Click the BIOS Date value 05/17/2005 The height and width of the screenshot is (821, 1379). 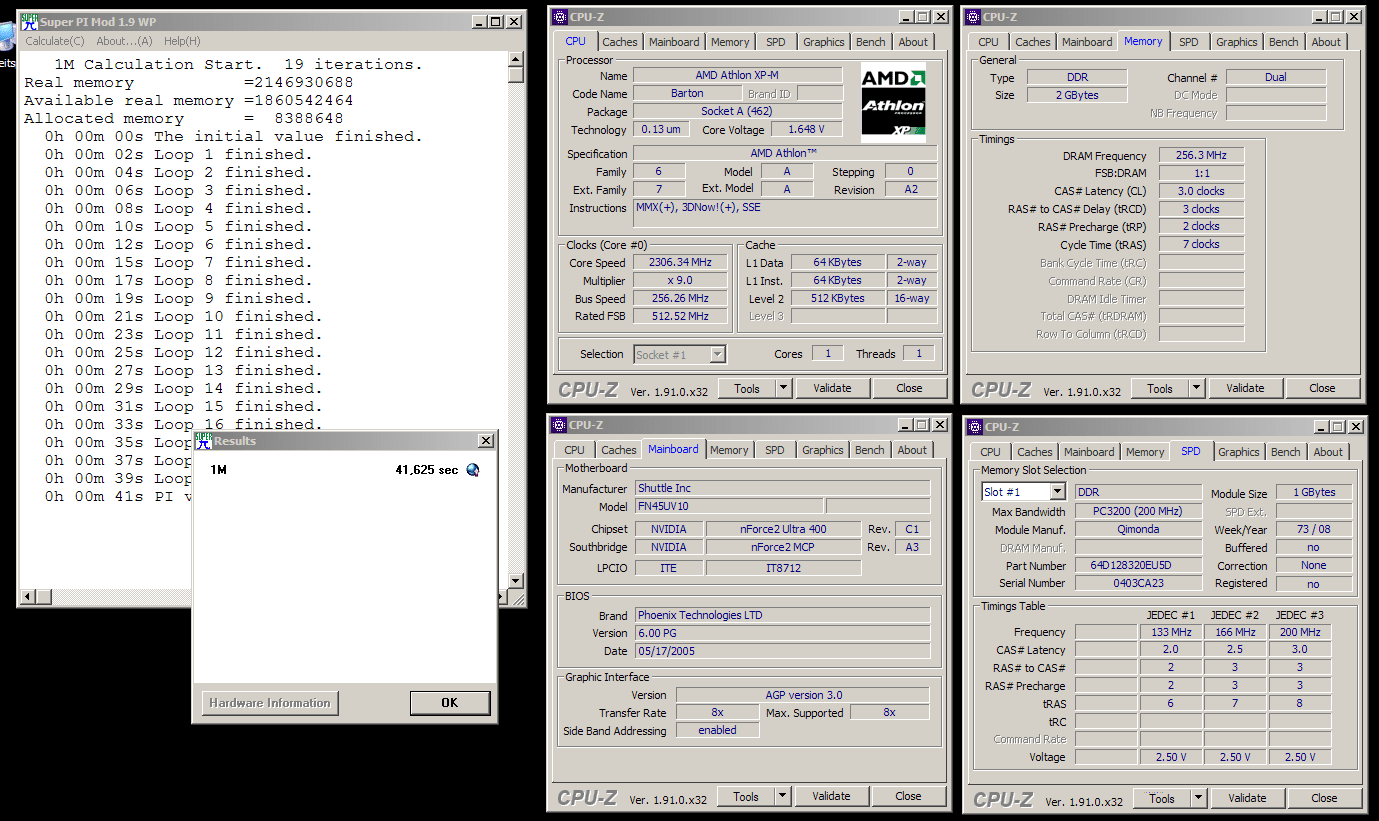point(782,651)
